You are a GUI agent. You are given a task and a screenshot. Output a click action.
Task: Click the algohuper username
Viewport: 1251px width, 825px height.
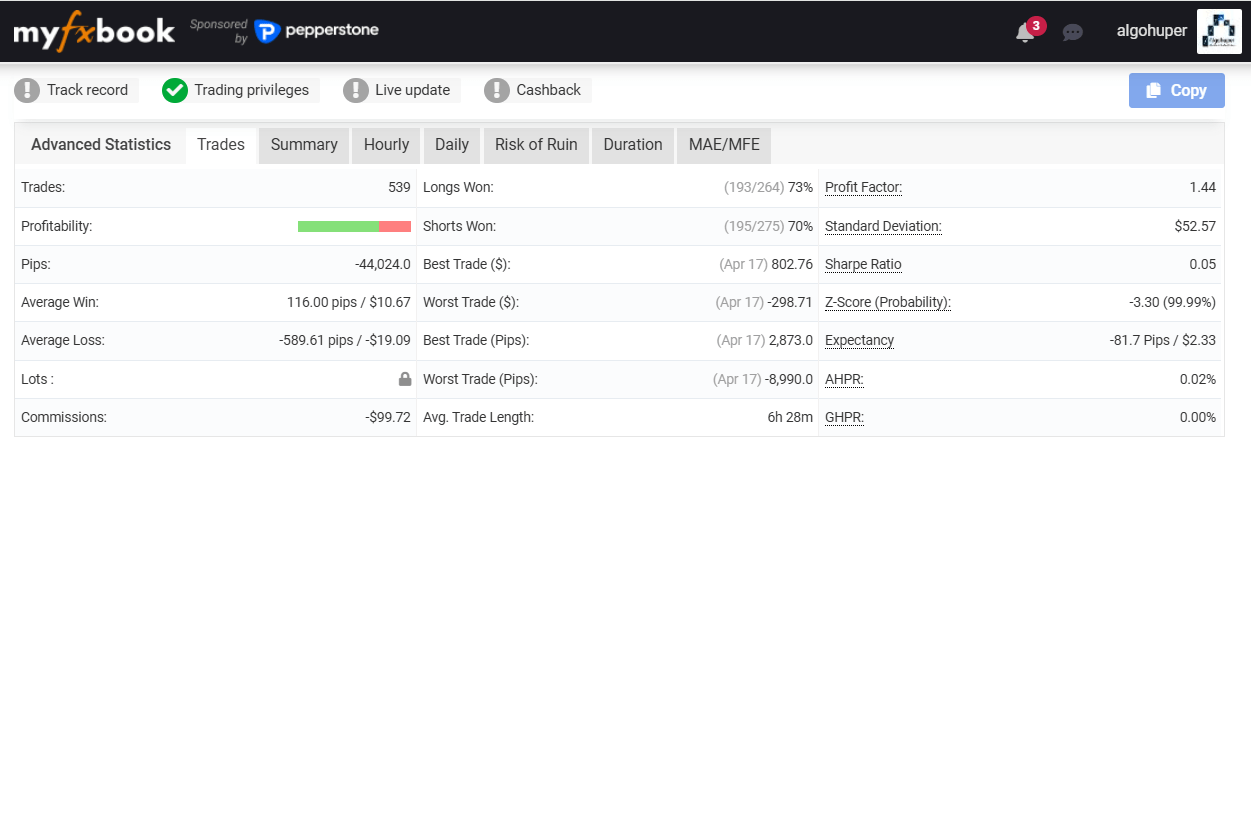tap(1152, 31)
